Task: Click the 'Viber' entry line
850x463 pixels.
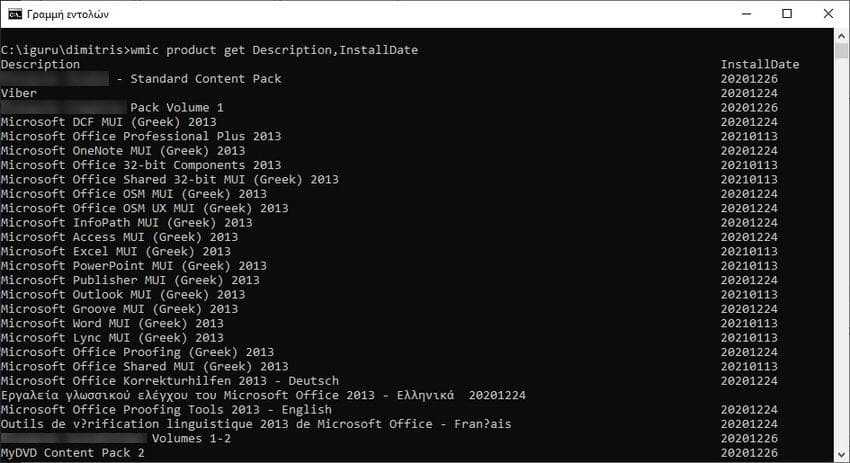Action: click(x=19, y=93)
